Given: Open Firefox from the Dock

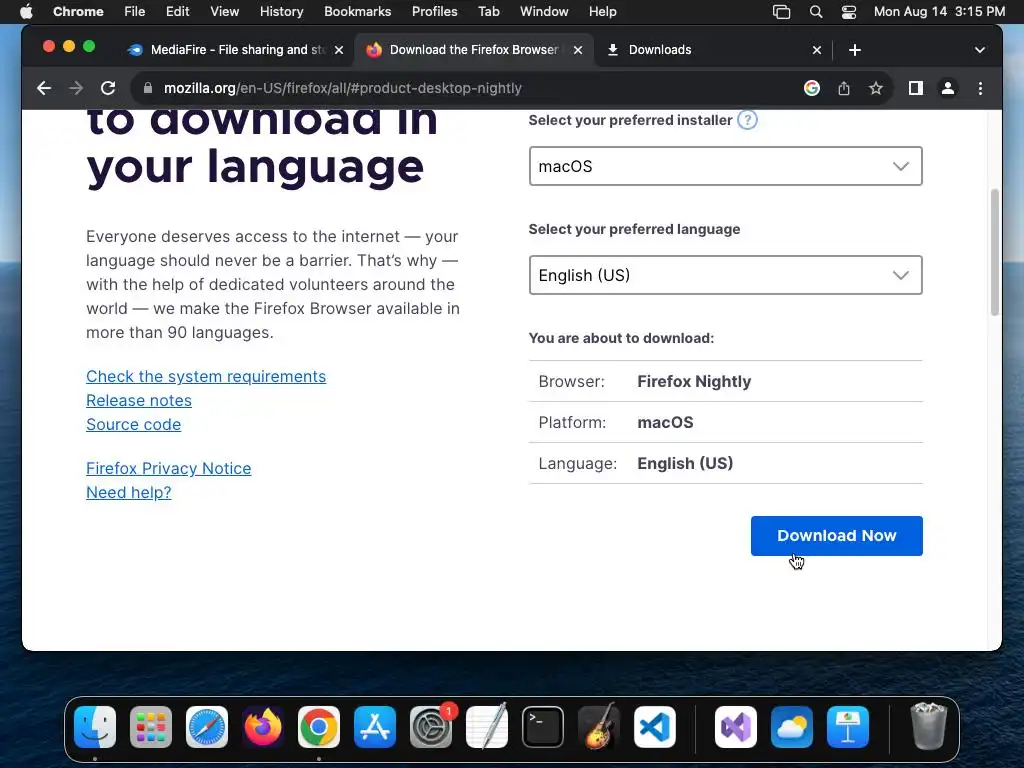Looking at the screenshot, I should (263, 727).
